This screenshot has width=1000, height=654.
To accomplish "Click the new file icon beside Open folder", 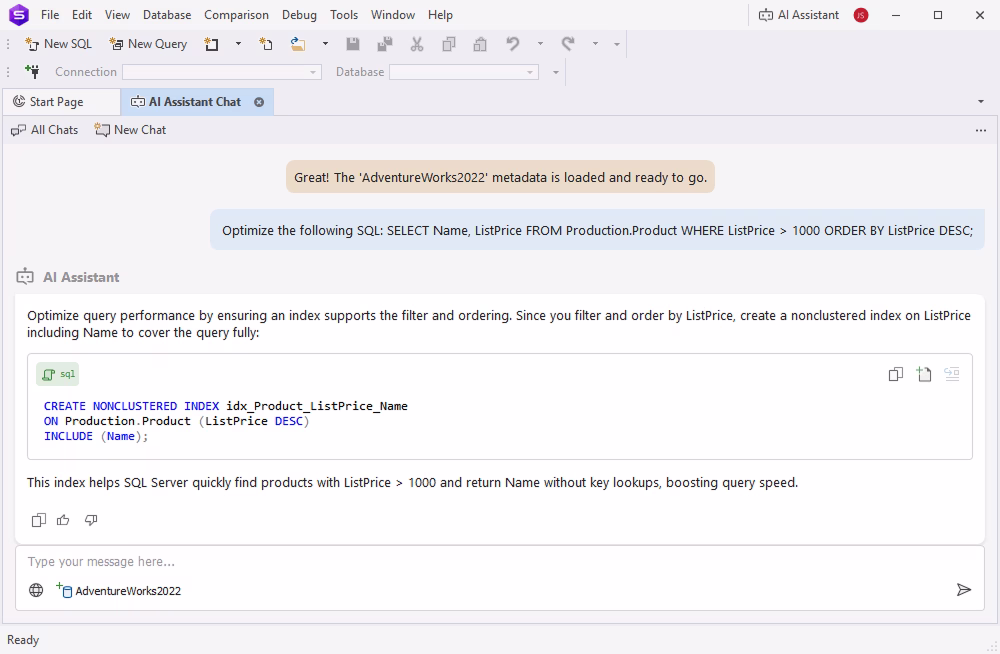I will pyautogui.click(x=266, y=44).
